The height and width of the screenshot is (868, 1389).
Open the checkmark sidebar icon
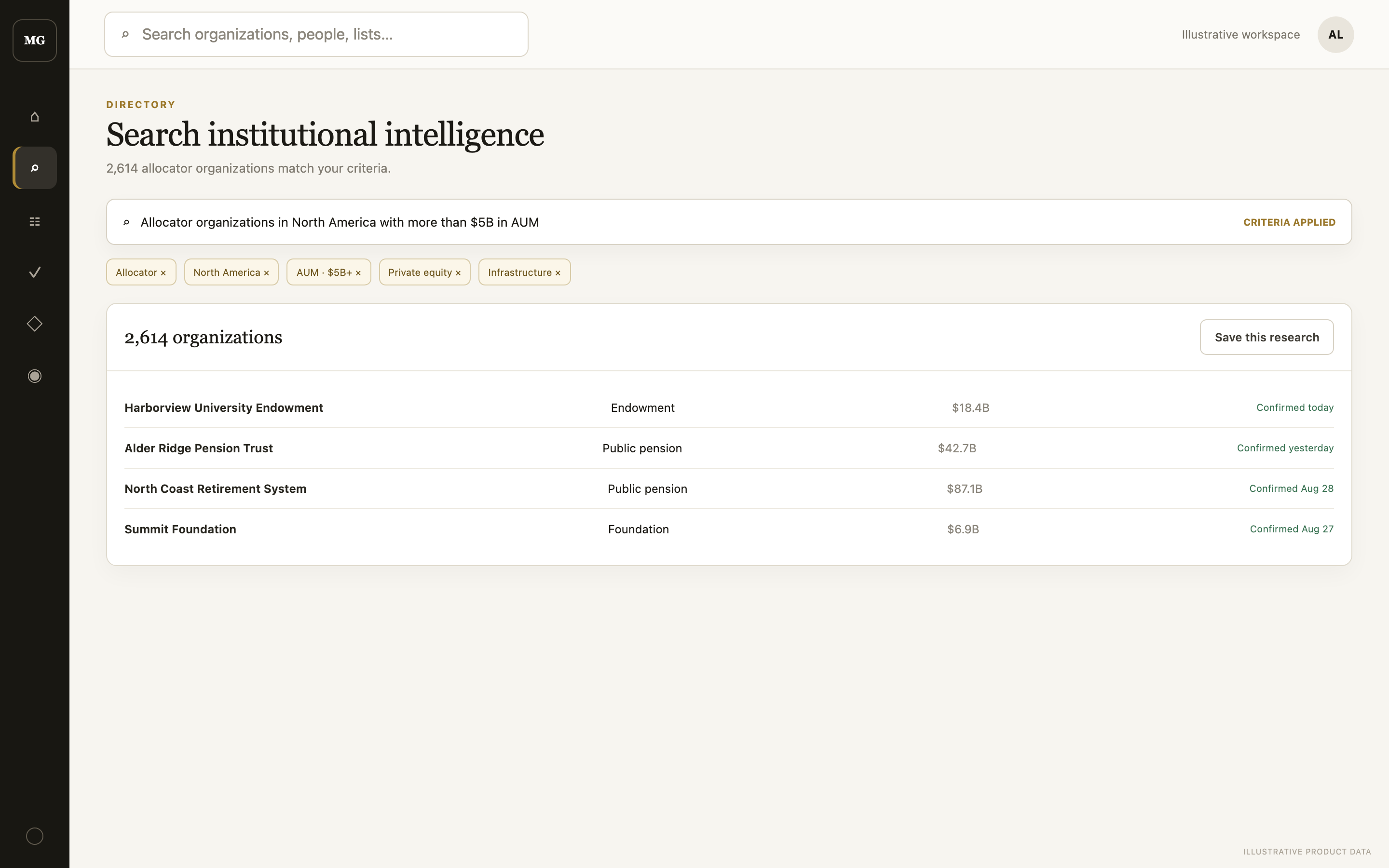[34, 272]
